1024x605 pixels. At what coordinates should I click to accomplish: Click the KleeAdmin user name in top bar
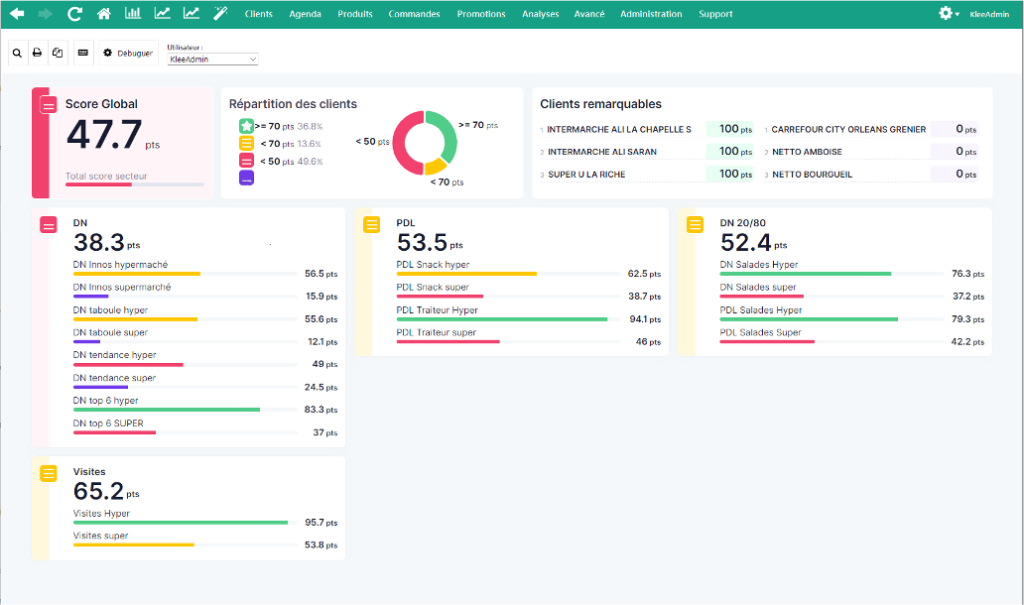pos(989,14)
